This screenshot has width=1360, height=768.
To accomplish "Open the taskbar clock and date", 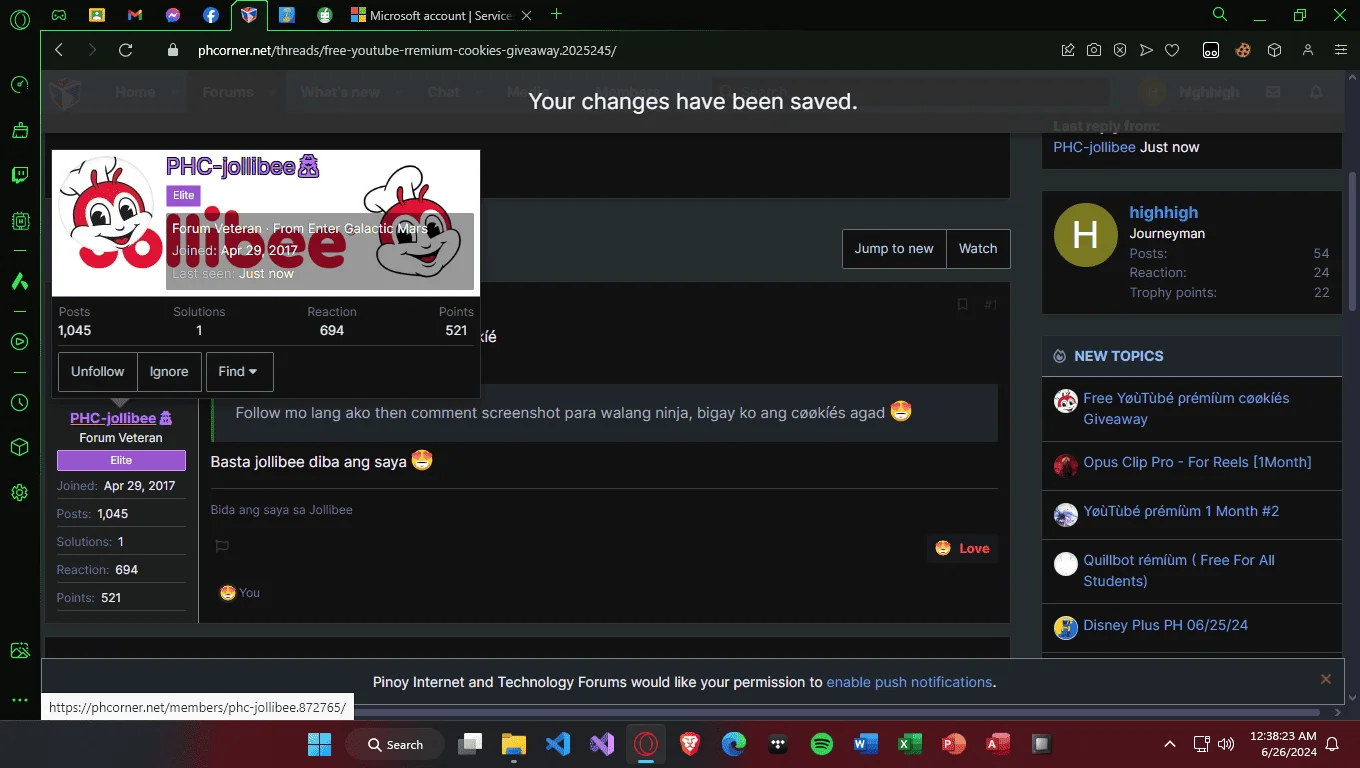I will coord(1281,743).
